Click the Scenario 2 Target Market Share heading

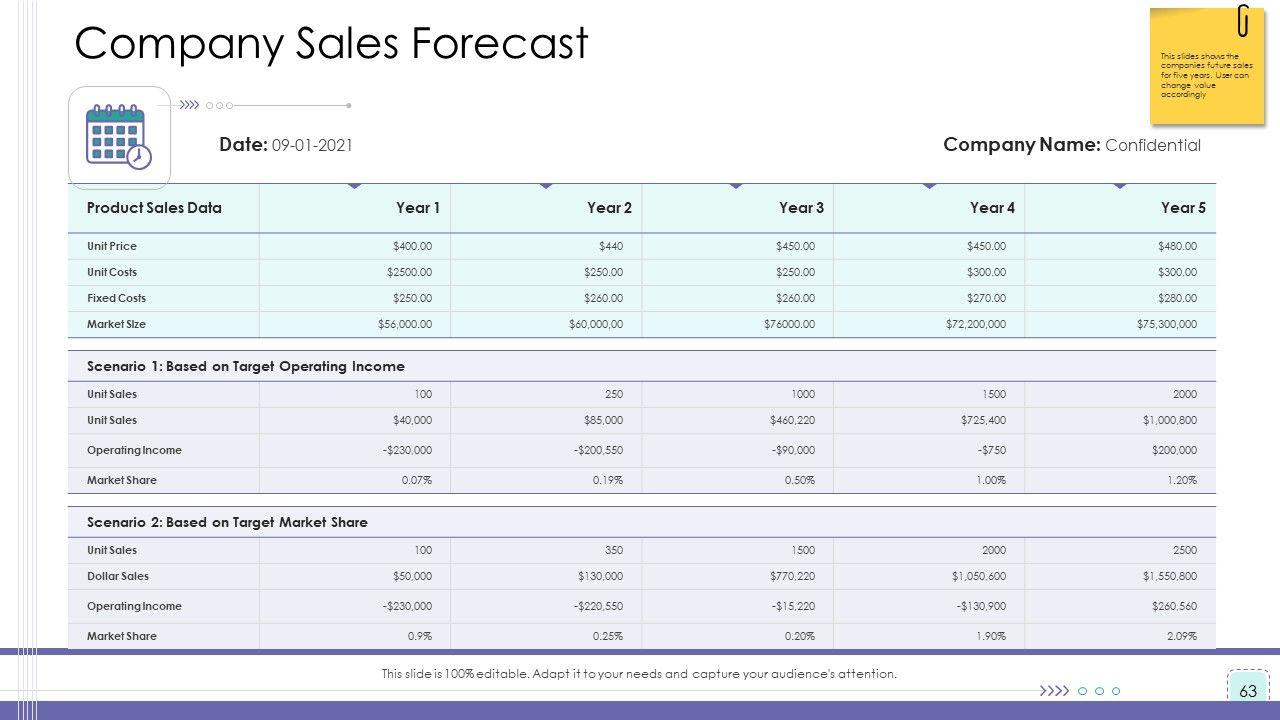click(x=227, y=522)
